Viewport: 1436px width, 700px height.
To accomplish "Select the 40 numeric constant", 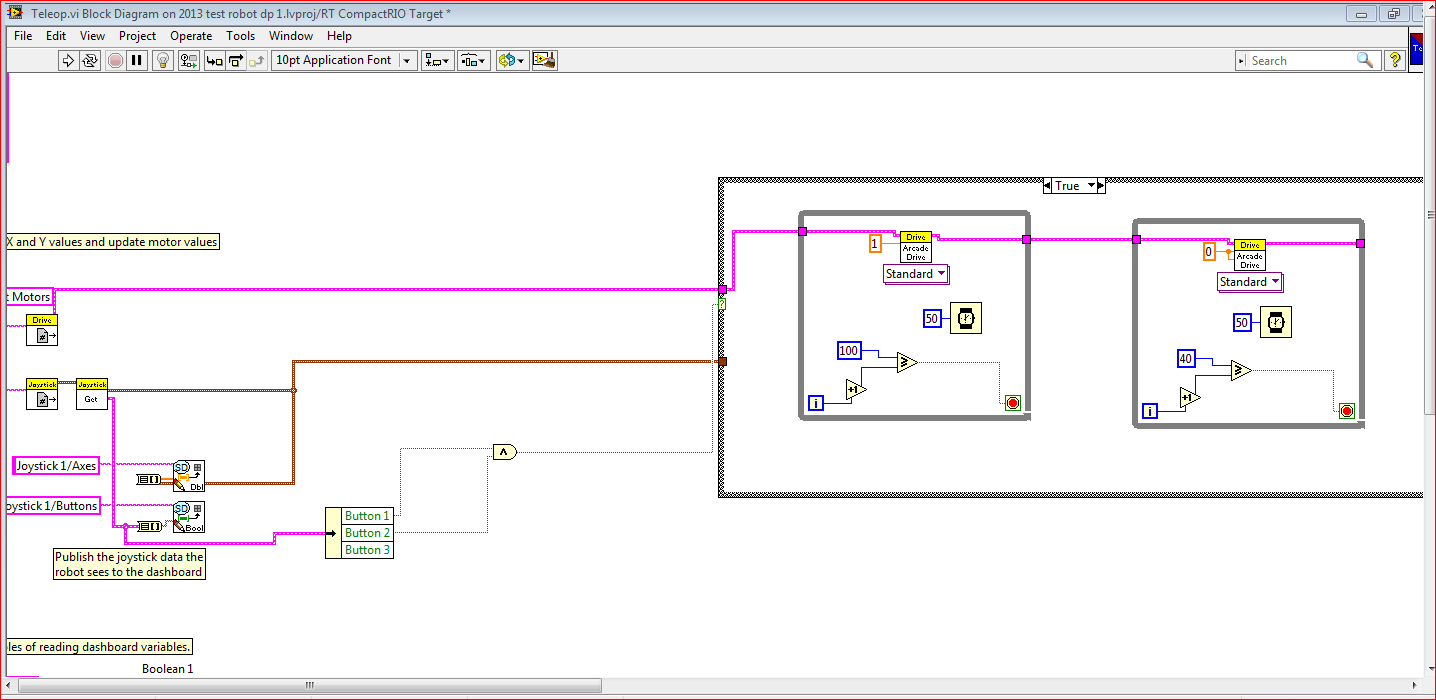I will [1187, 358].
